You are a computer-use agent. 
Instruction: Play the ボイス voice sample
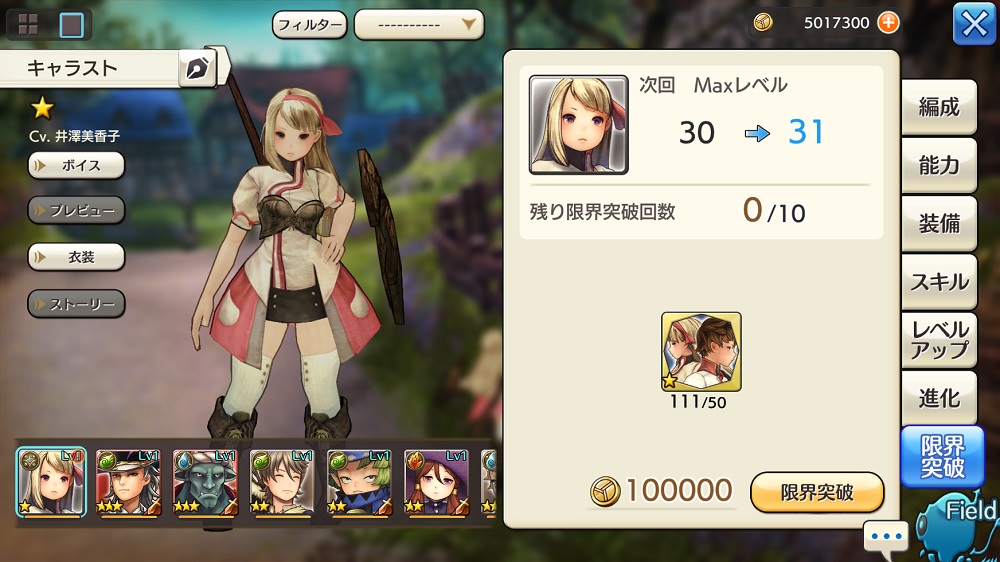[x=76, y=166]
